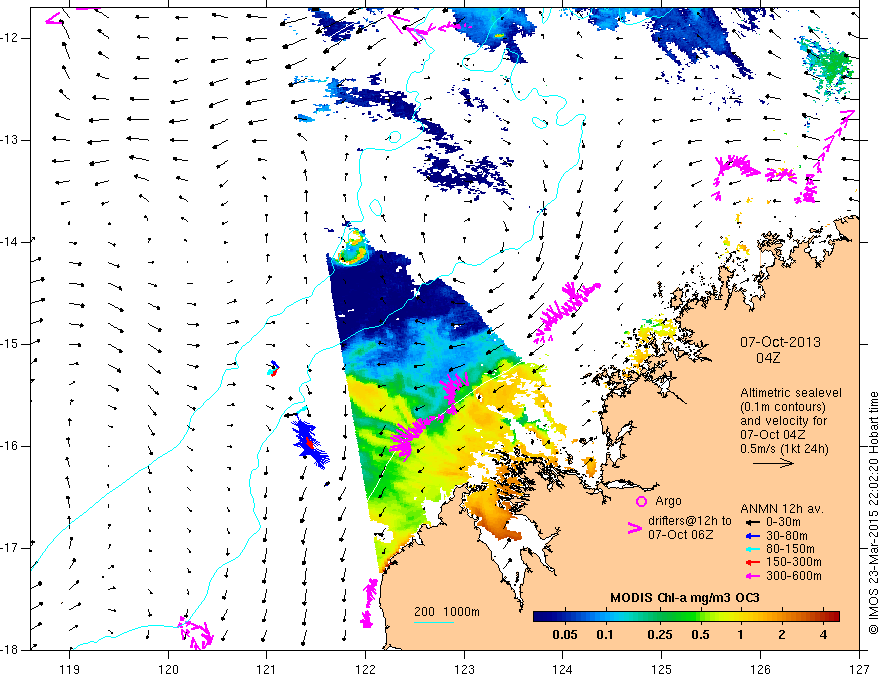Click latitude axis label "-14"

10,242
